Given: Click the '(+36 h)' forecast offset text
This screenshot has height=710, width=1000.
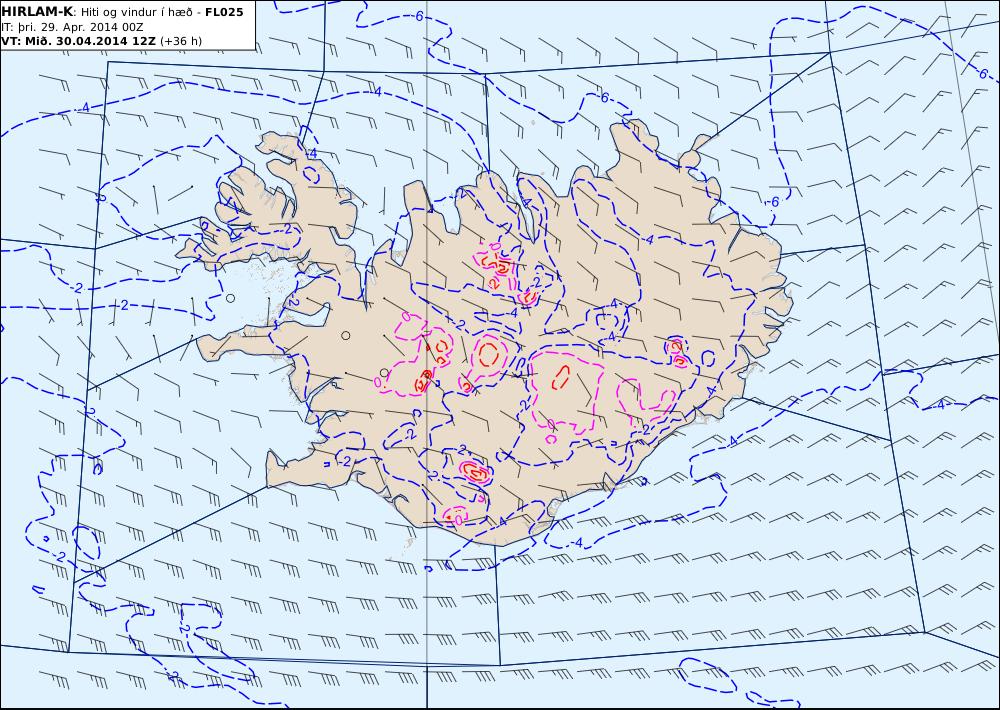Looking at the screenshot, I should tap(180, 41).
